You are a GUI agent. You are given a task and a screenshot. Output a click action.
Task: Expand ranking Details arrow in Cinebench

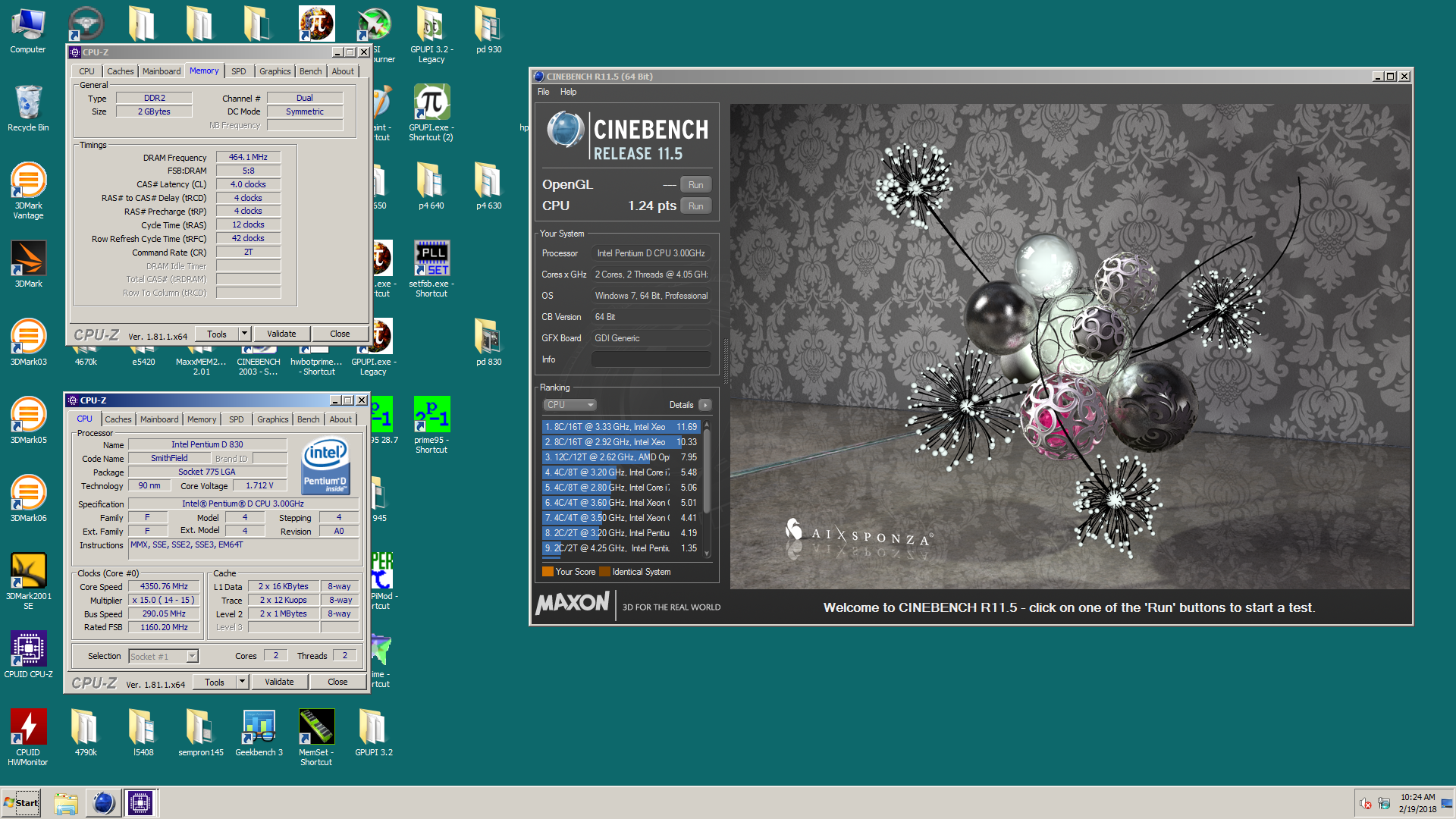coord(705,405)
